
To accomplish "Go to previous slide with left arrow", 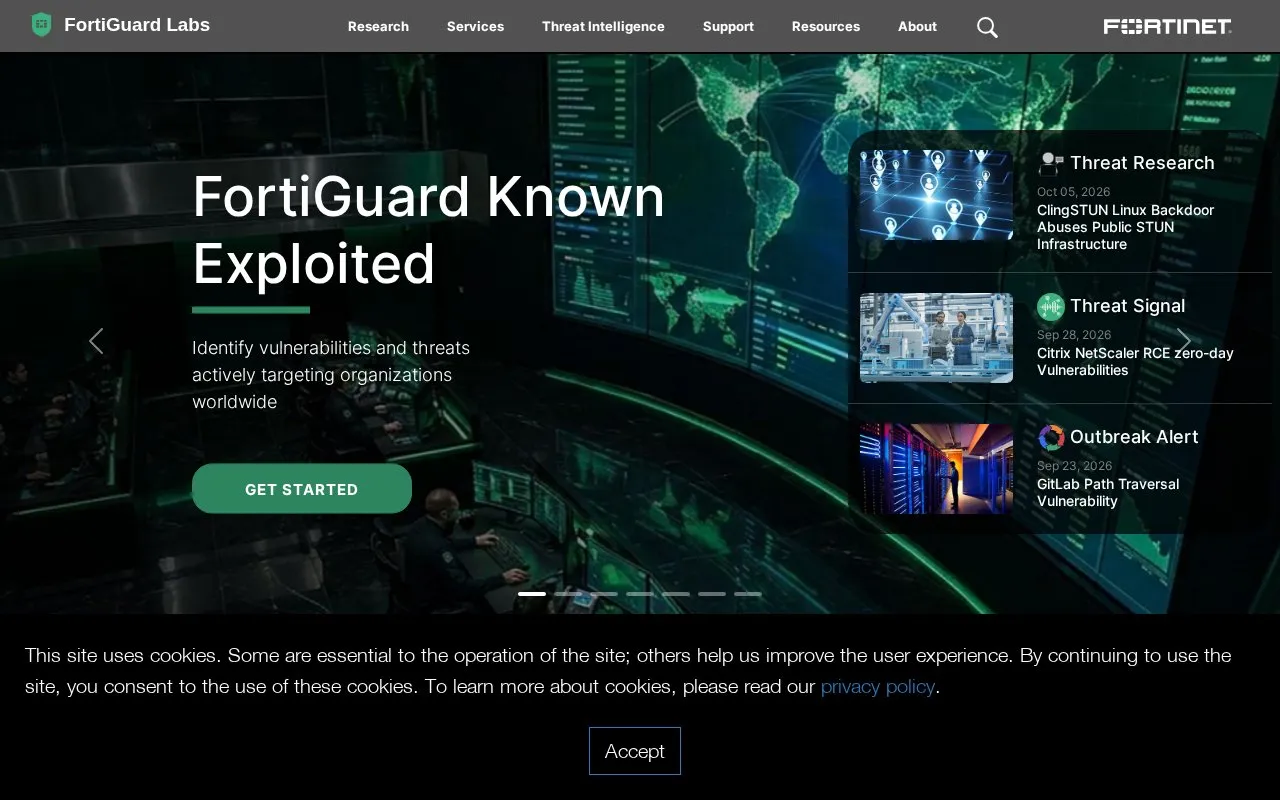I will click(96, 341).
